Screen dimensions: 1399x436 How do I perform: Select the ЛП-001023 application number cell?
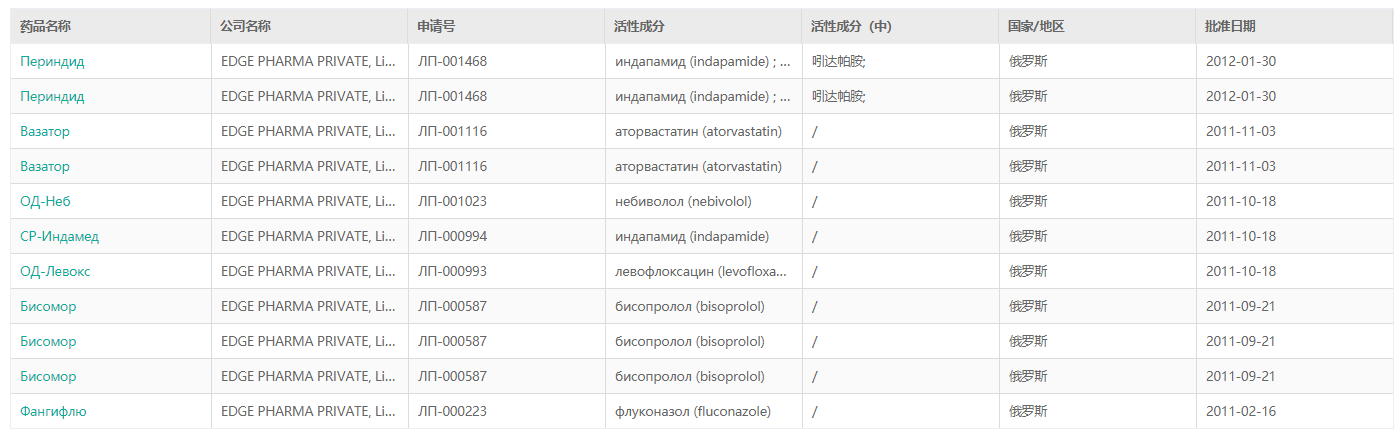(452, 201)
